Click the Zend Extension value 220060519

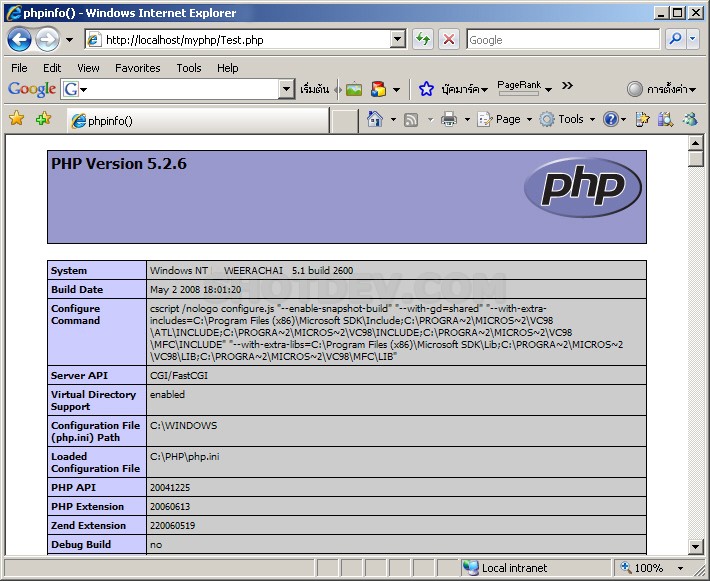[173, 526]
